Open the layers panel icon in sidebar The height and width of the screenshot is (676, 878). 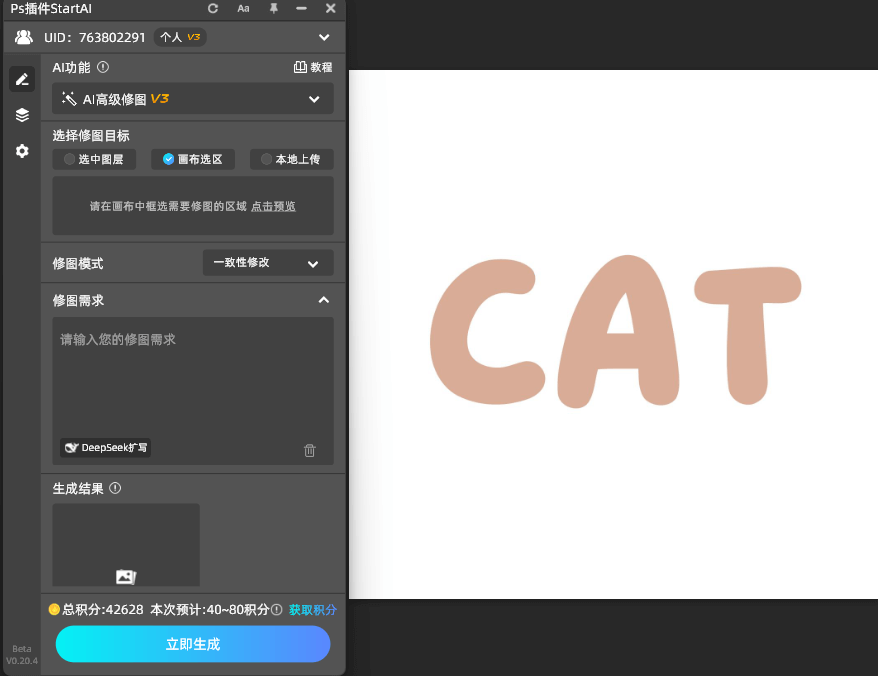click(21, 114)
